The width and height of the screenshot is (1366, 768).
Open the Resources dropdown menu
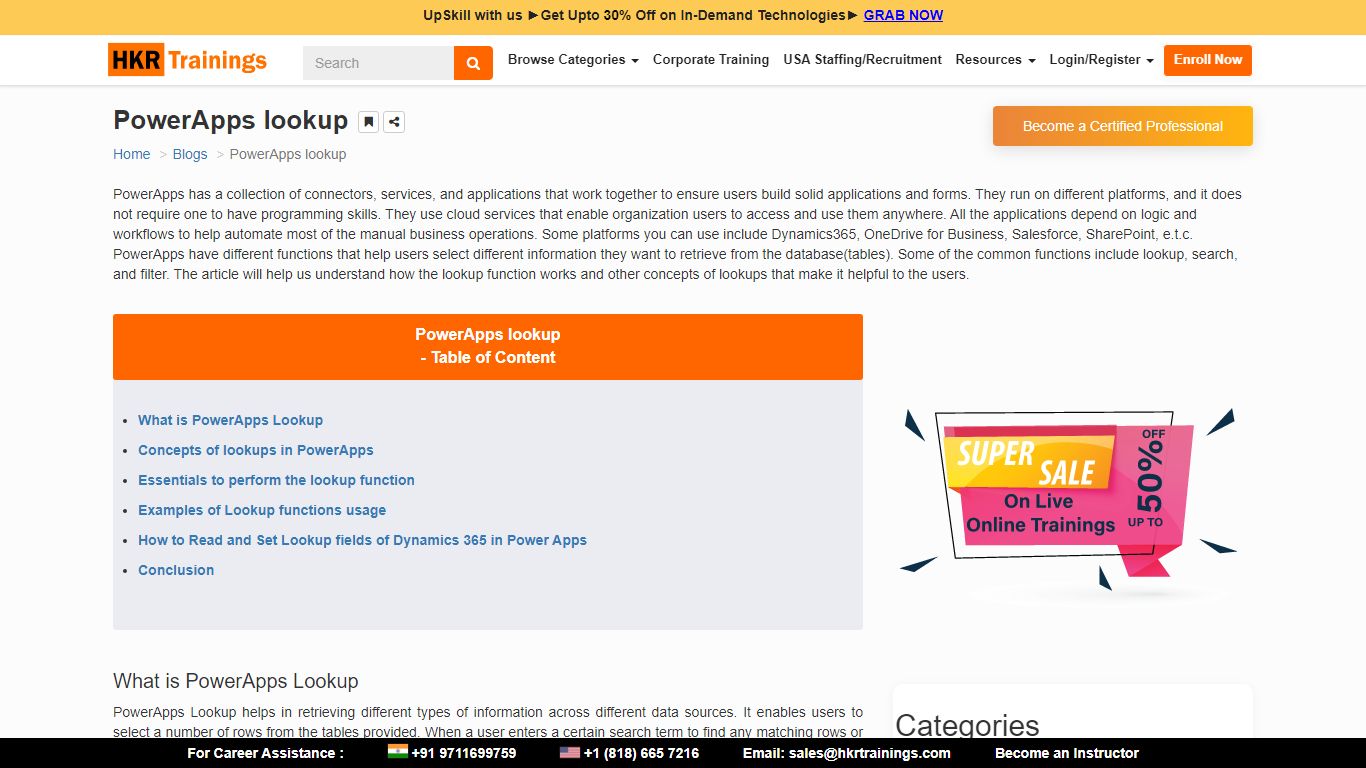(x=995, y=60)
